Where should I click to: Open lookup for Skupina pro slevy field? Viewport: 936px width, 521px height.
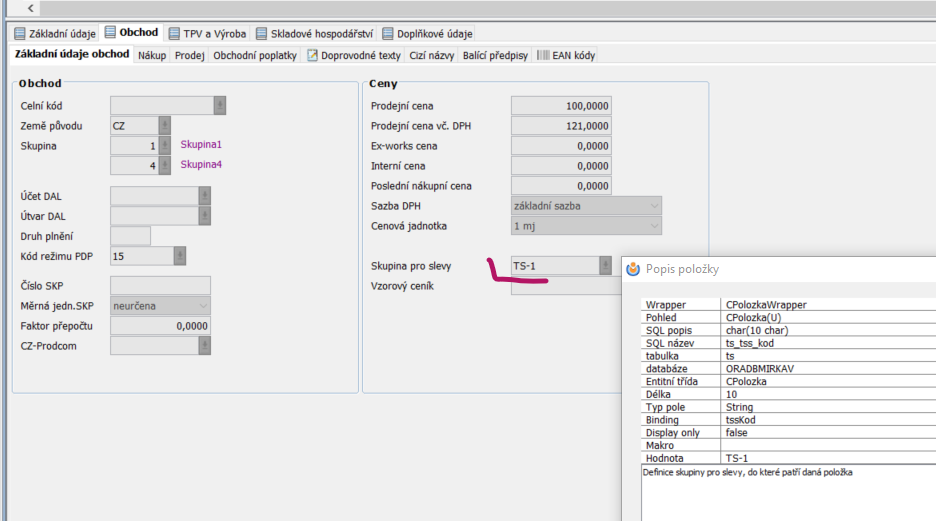[605, 266]
